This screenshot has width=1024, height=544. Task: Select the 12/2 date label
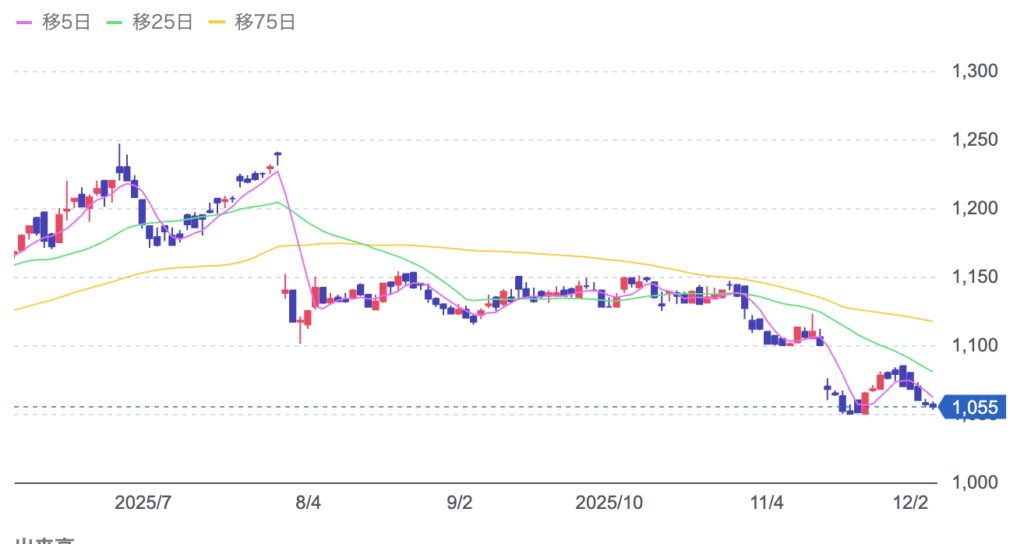point(910,502)
